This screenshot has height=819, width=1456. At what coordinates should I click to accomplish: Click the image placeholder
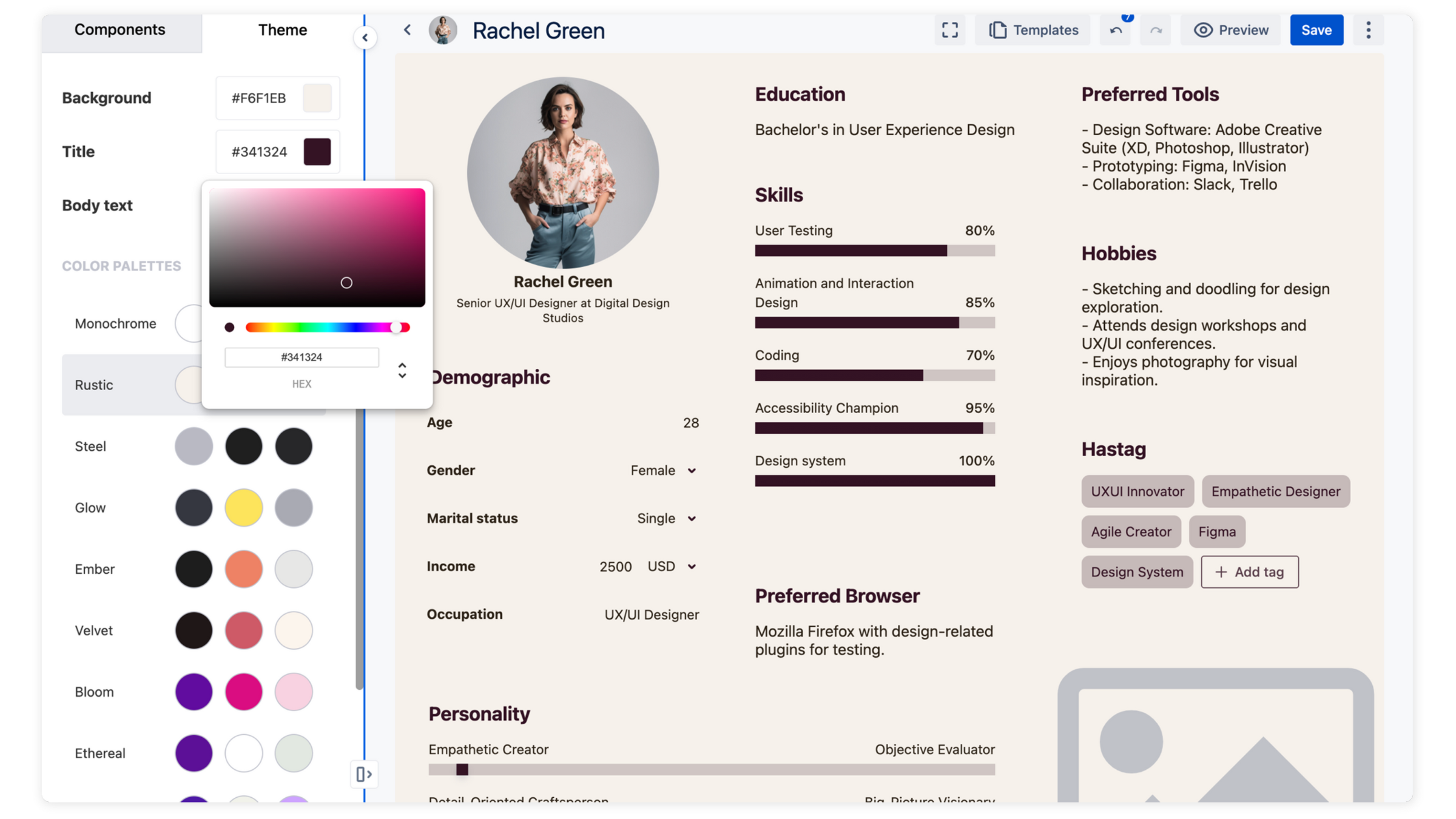[1216, 735]
